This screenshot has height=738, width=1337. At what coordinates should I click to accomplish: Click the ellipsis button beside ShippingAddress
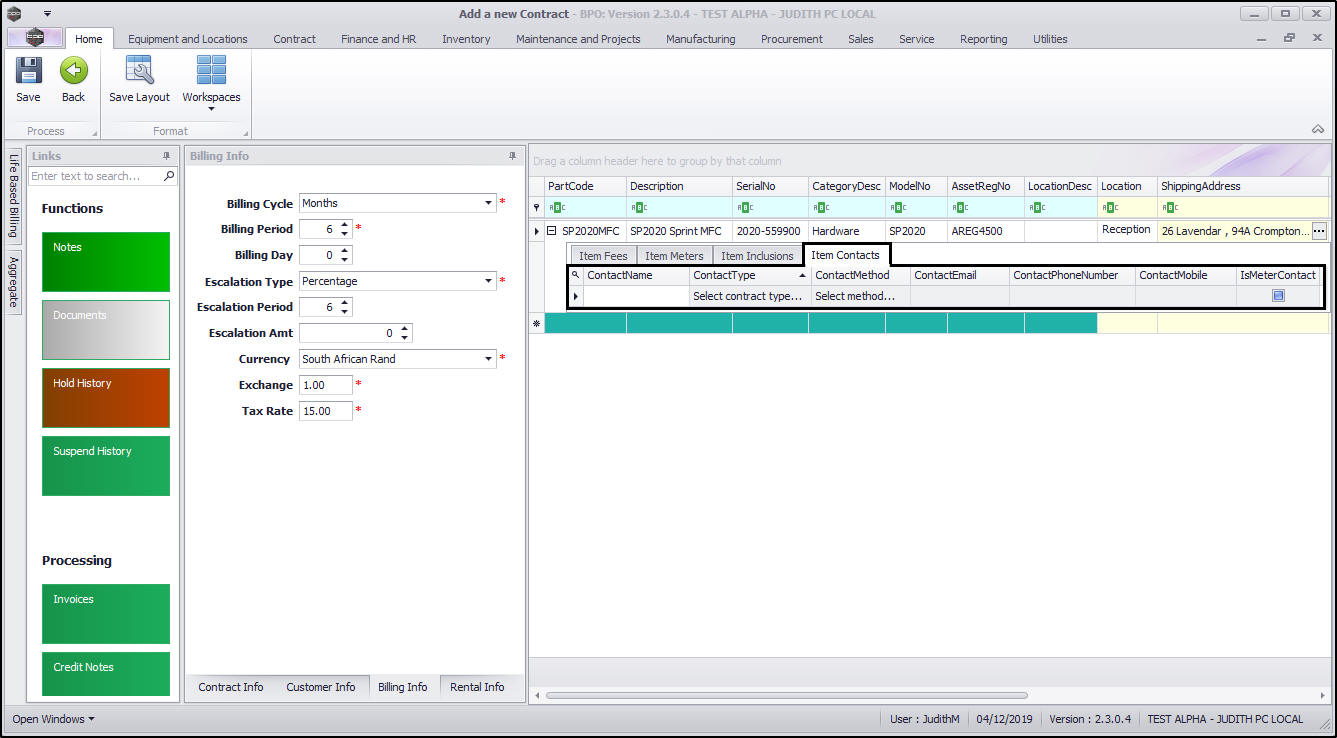coord(1319,231)
